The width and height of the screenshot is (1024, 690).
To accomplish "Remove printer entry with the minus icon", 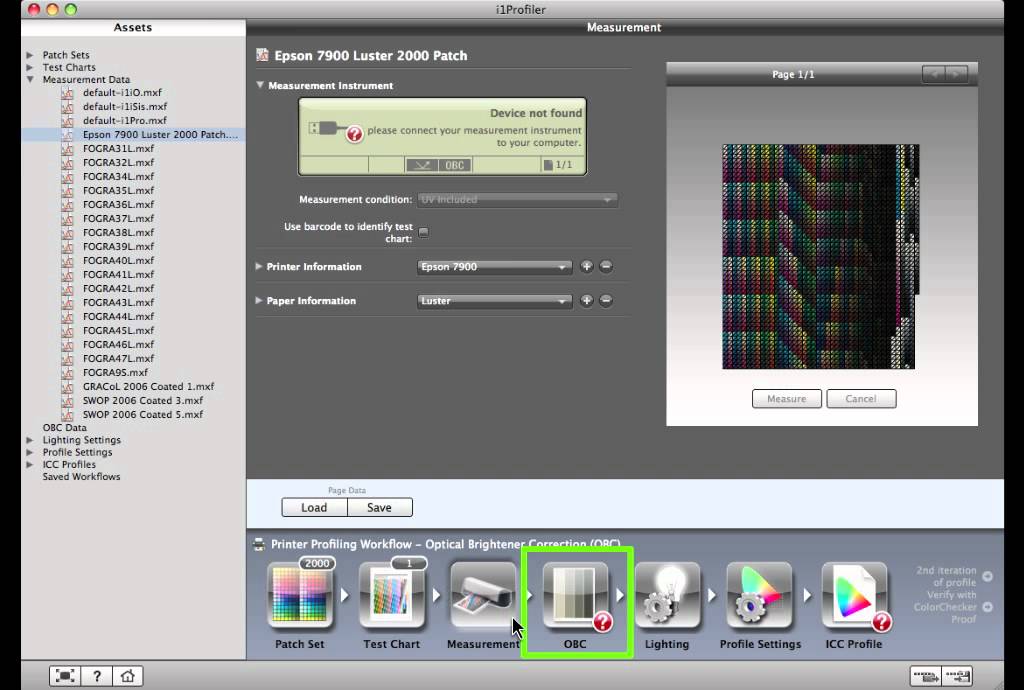I will click(x=606, y=266).
